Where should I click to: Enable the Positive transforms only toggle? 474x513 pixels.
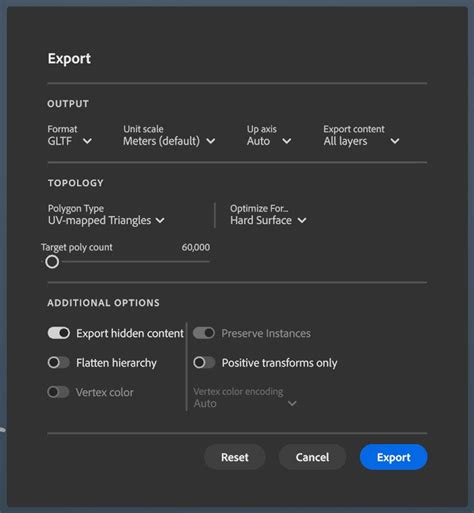click(204, 363)
